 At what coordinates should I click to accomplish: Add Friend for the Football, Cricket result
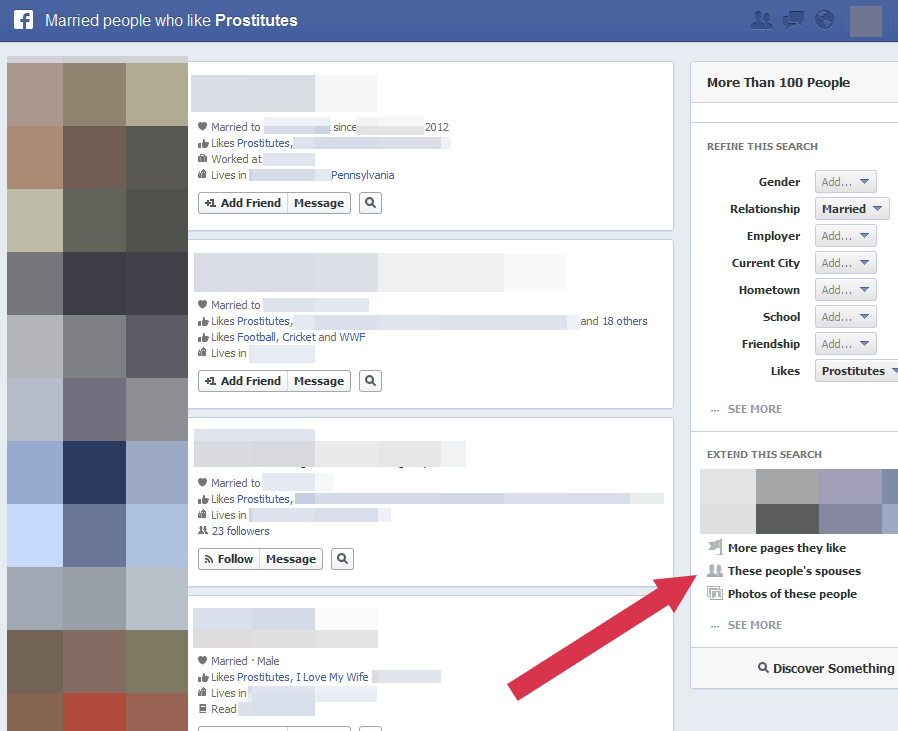[243, 381]
